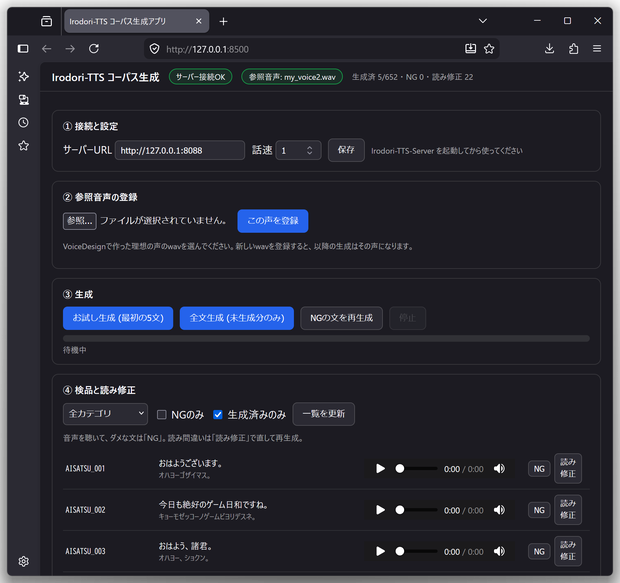Click the この声を登録 button
The height and width of the screenshot is (583, 620).
pyautogui.click(x=273, y=221)
